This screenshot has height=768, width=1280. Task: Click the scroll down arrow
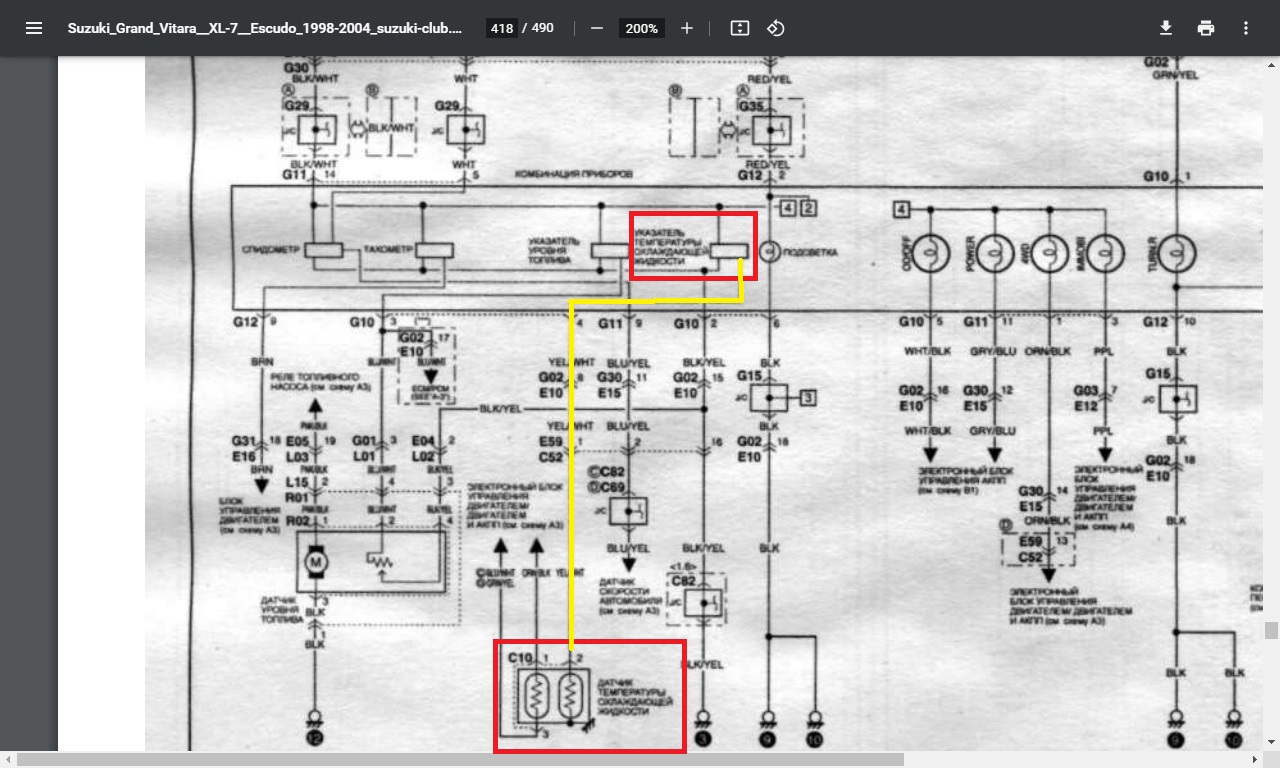coord(1272,743)
